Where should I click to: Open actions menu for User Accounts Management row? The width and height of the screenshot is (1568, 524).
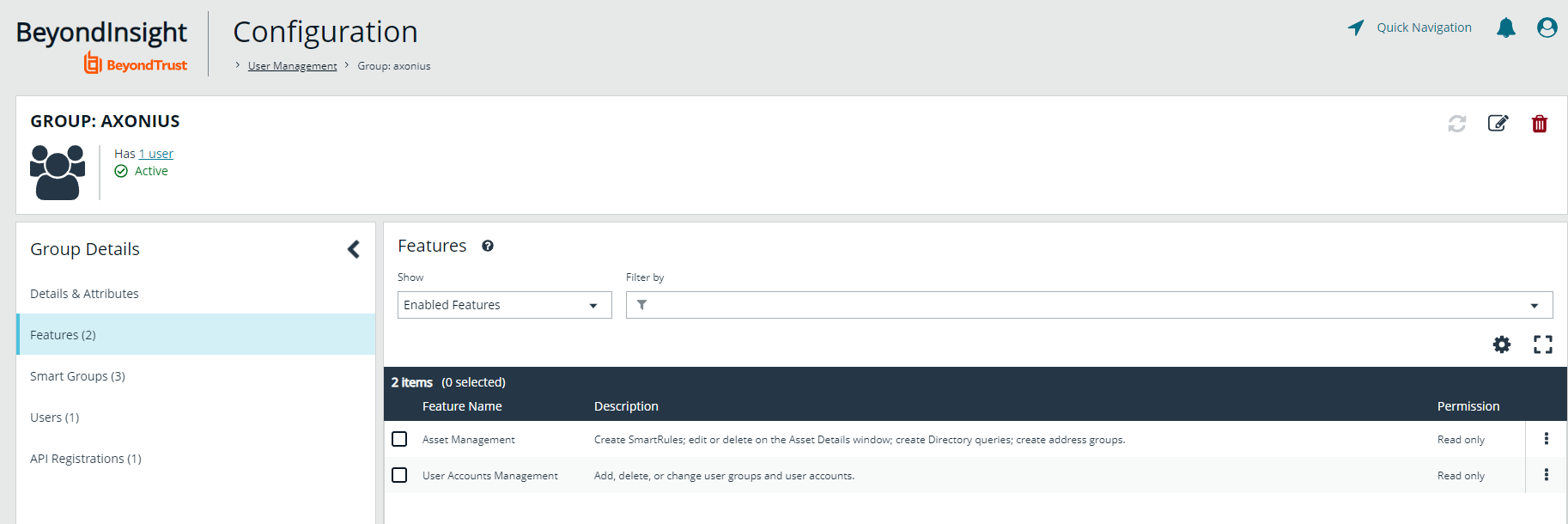click(x=1547, y=475)
